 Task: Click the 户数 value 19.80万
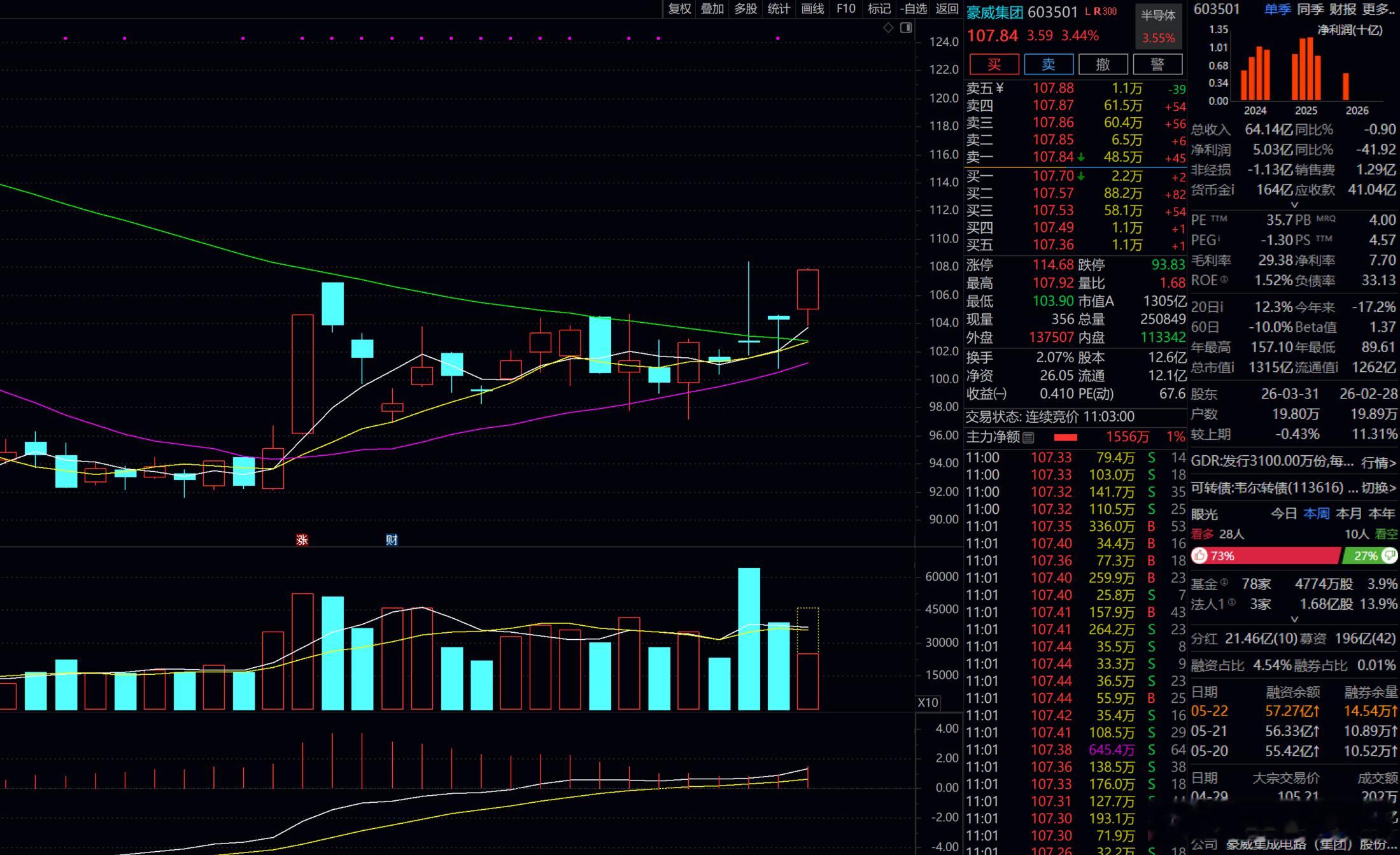pos(1295,414)
